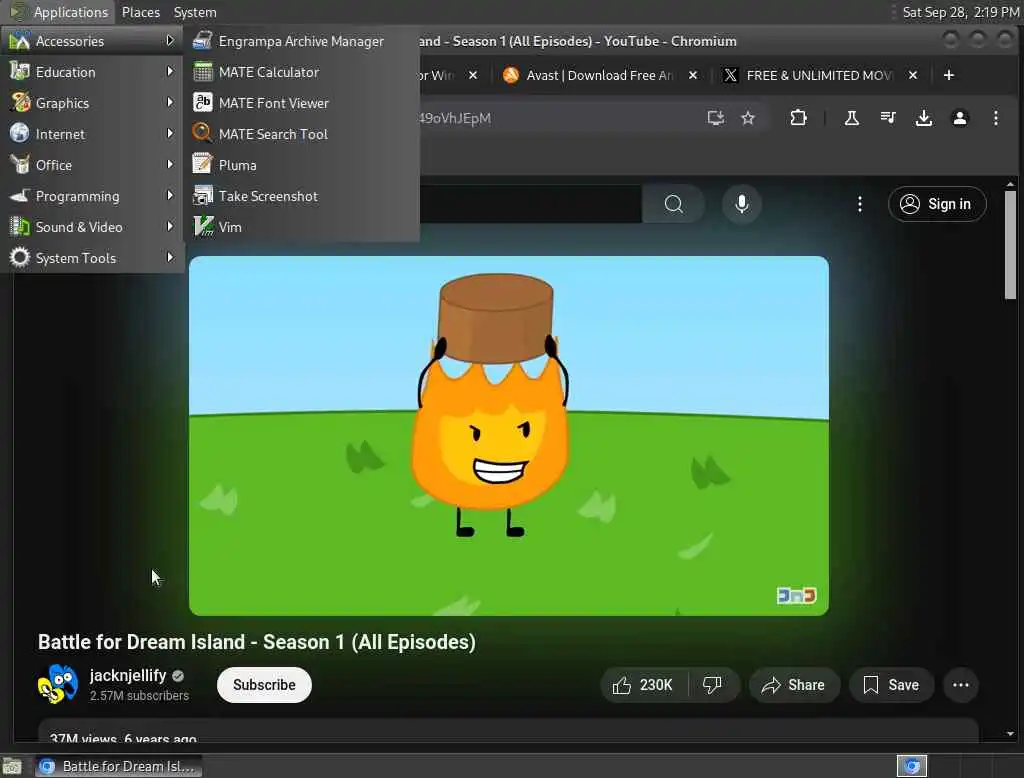This screenshot has width=1024, height=778.
Task: Click the Sound & Video category icon
Action: 20,227
